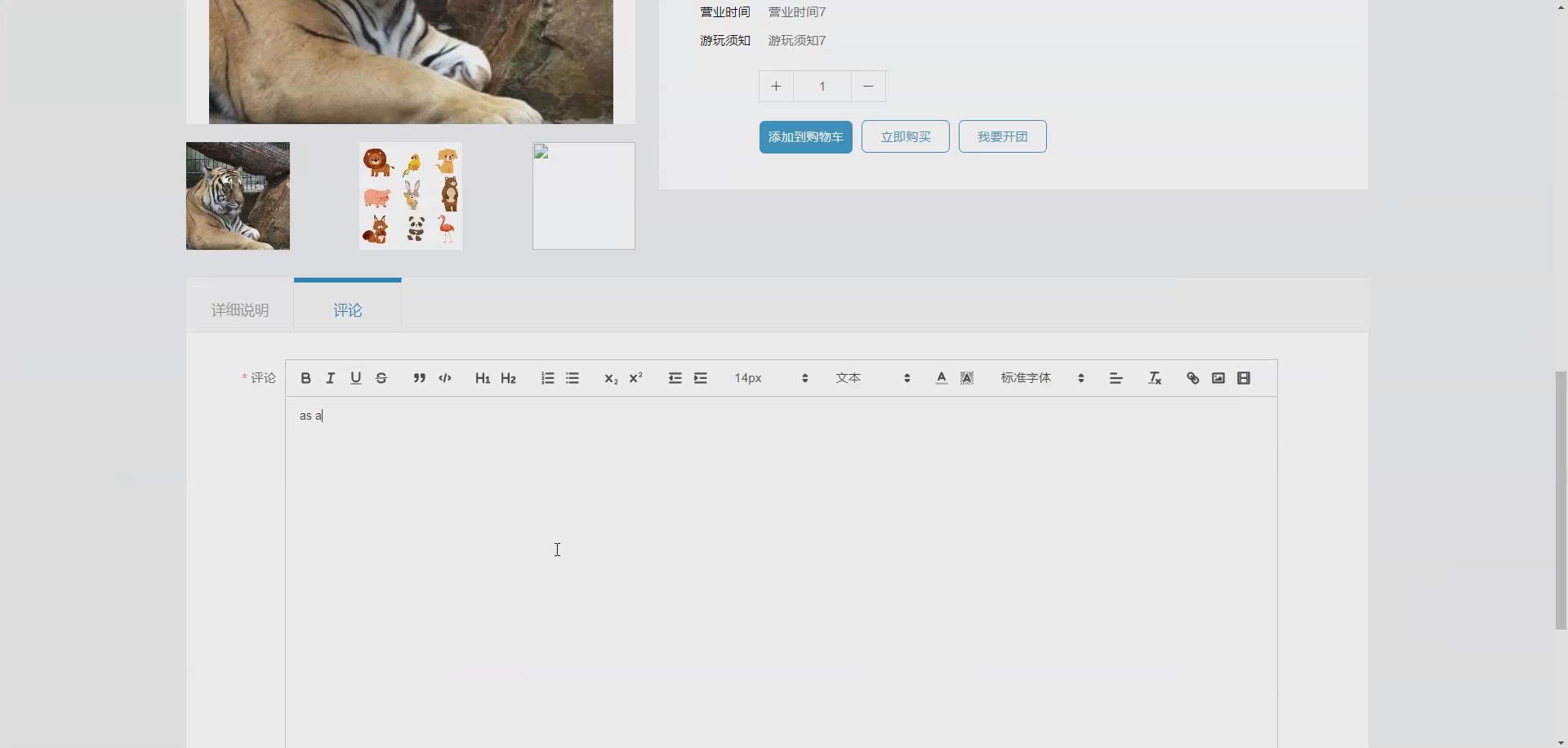Insert a code block
The image size is (1568, 748).
click(444, 377)
